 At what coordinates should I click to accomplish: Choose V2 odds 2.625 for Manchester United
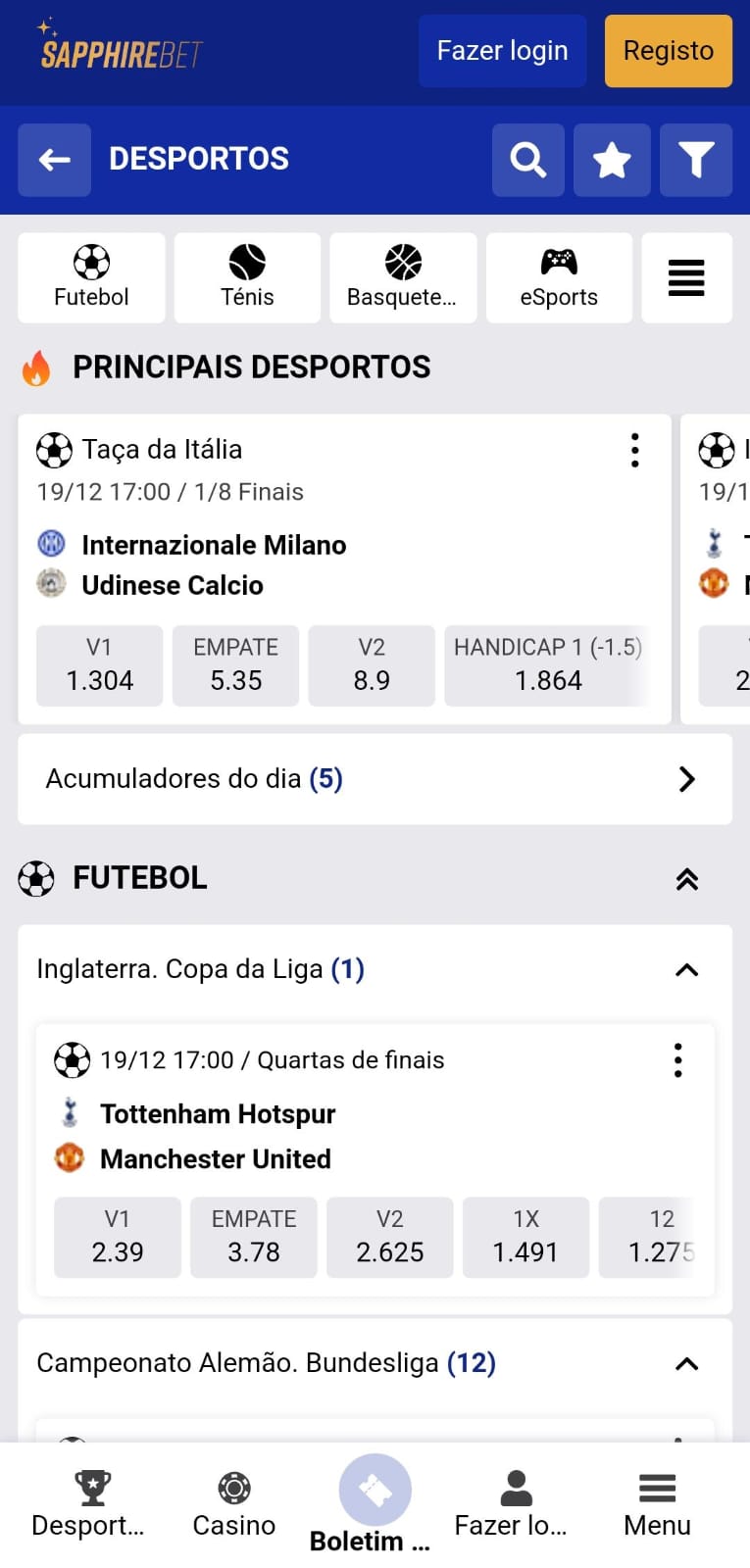389,1238
